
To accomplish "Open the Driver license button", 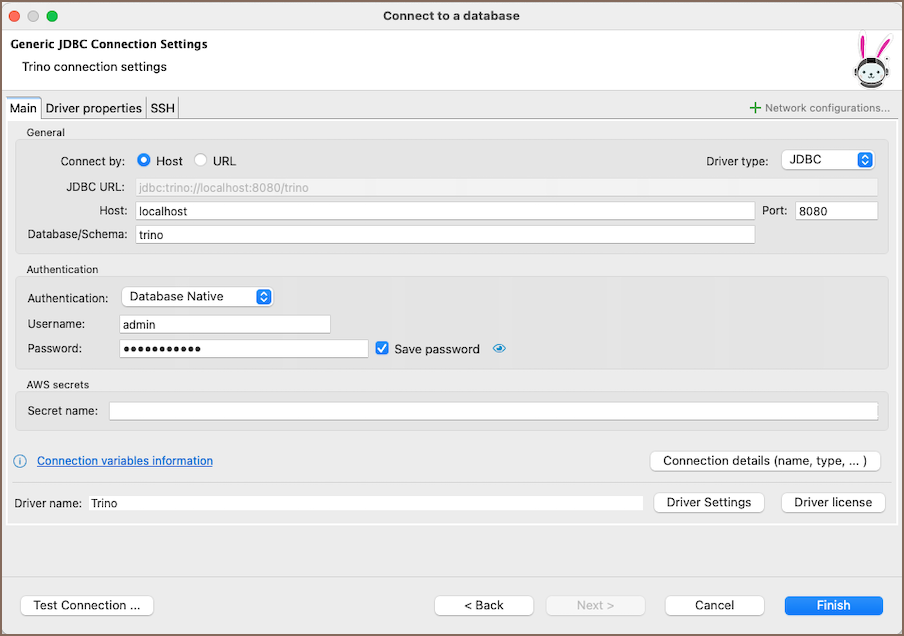I will [832, 502].
